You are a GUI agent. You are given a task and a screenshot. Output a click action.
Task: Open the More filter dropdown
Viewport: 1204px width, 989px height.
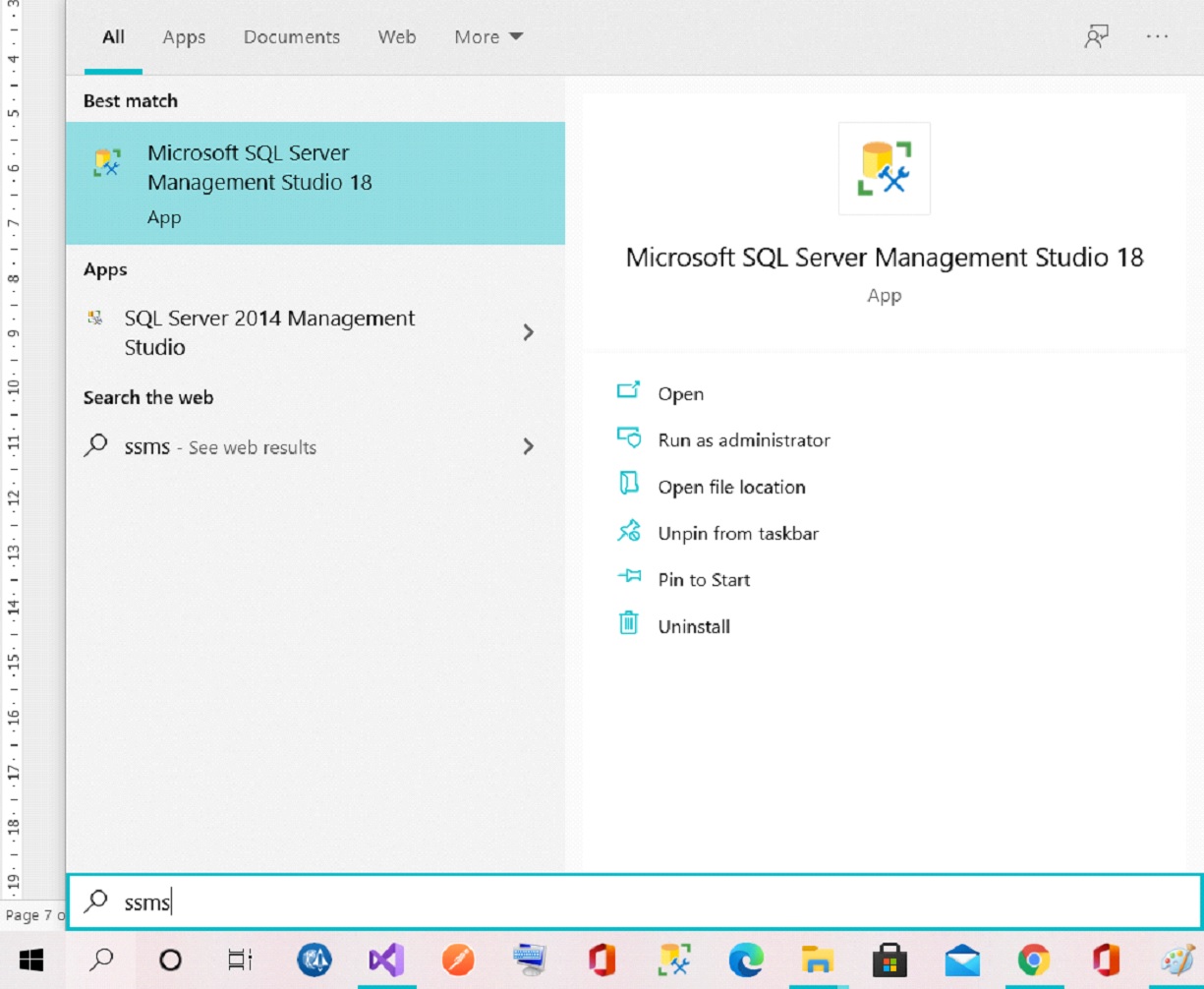click(488, 37)
